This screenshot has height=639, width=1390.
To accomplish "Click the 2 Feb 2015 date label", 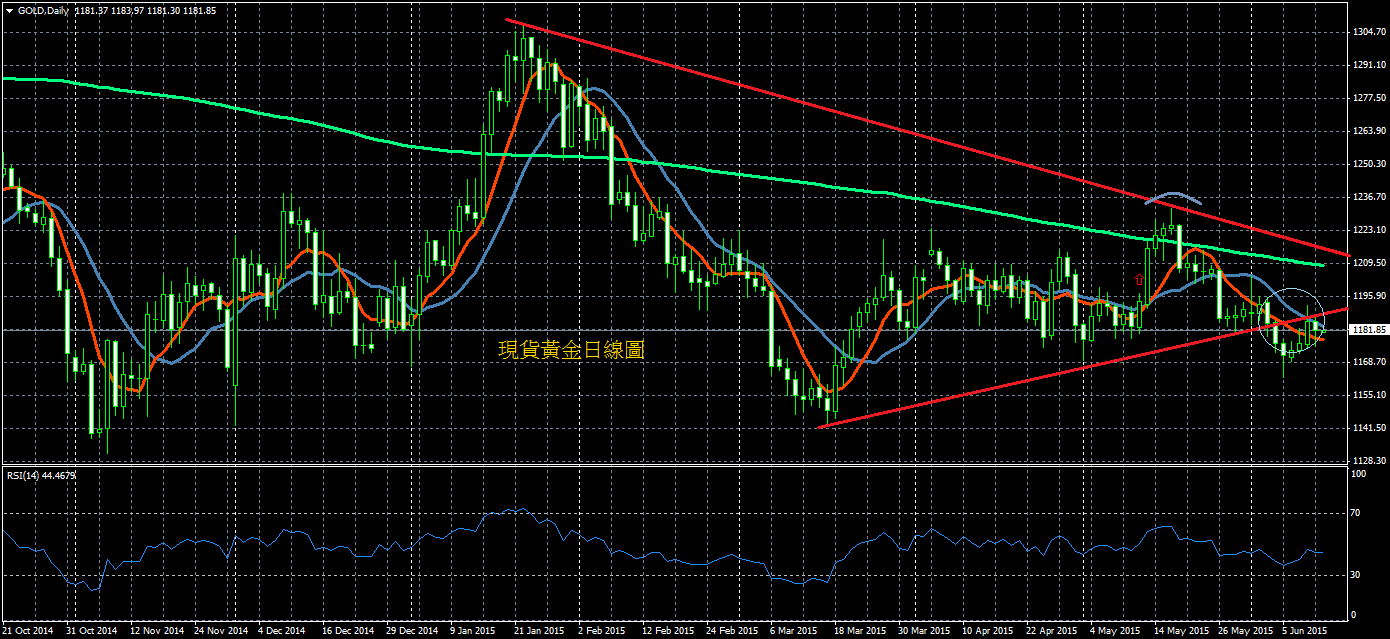I will click(601, 631).
